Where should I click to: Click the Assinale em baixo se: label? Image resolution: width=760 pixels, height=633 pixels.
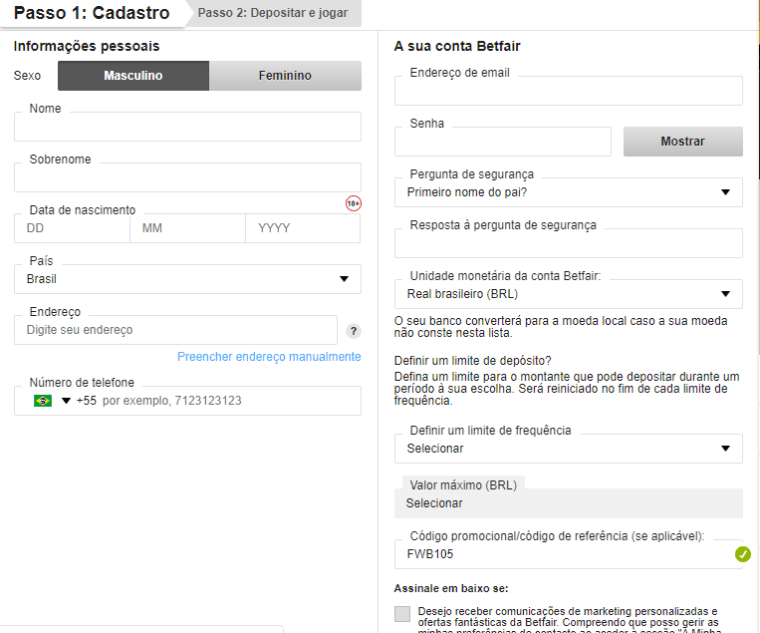(x=451, y=588)
